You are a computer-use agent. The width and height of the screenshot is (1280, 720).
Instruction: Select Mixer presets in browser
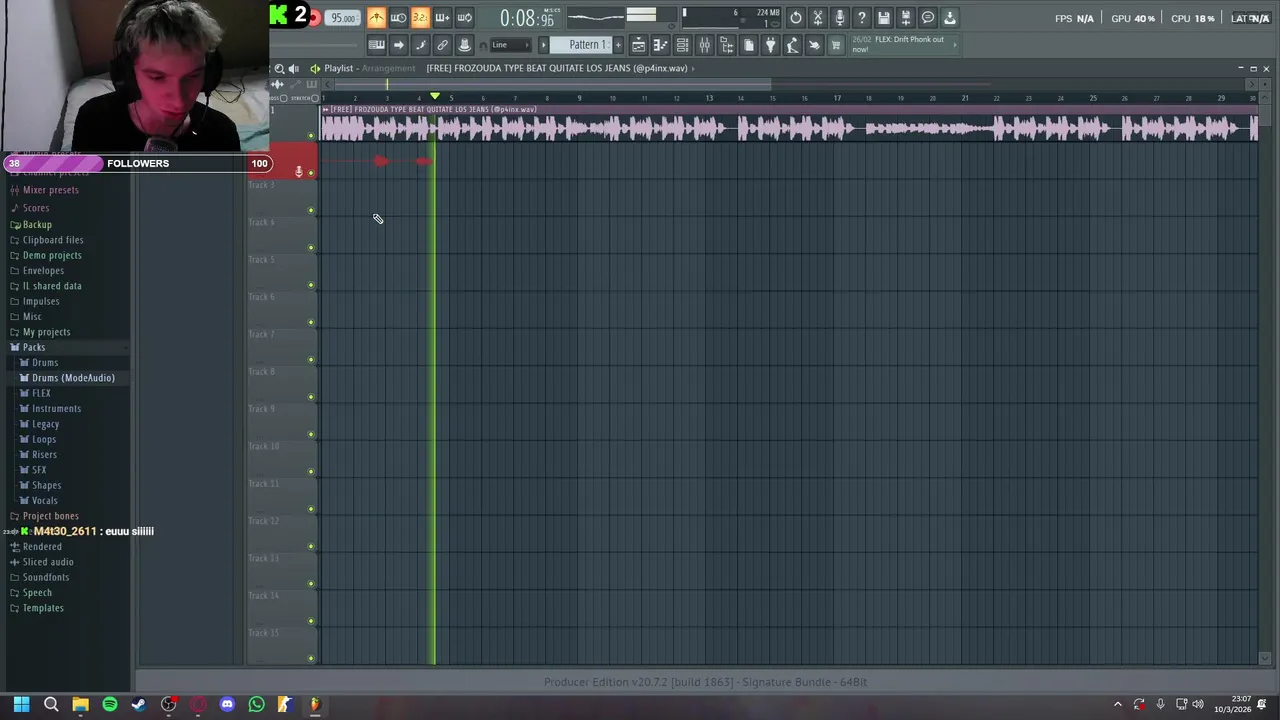click(50, 190)
